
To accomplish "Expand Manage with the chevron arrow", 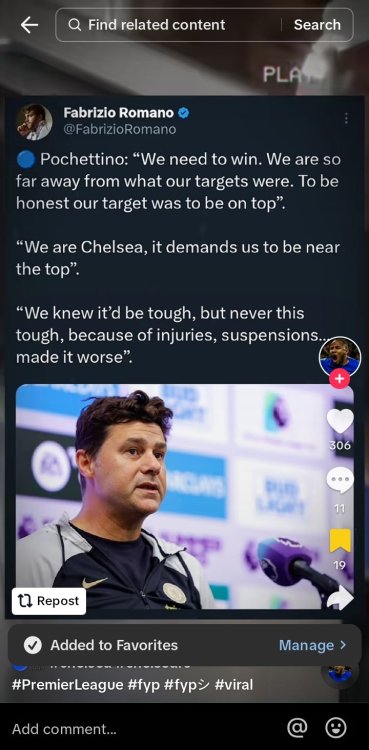I will click(x=343, y=645).
